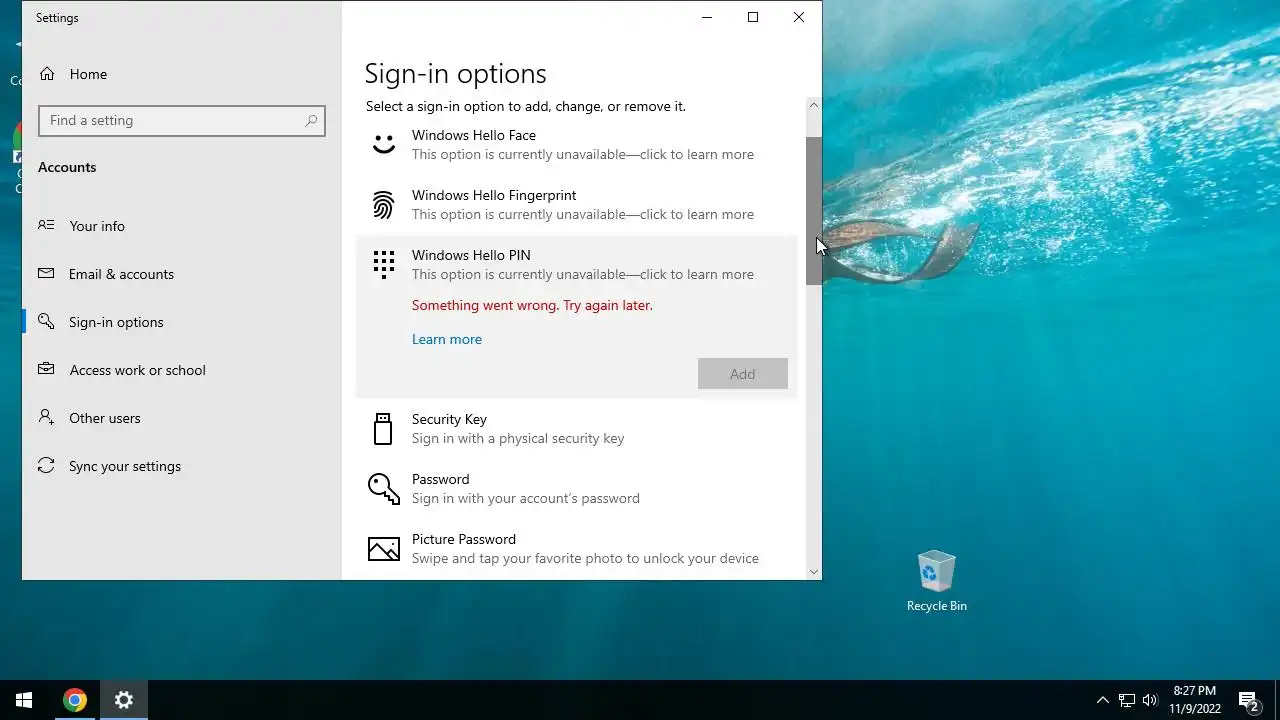
Task: Go to Email & accounts page
Action: point(182,274)
